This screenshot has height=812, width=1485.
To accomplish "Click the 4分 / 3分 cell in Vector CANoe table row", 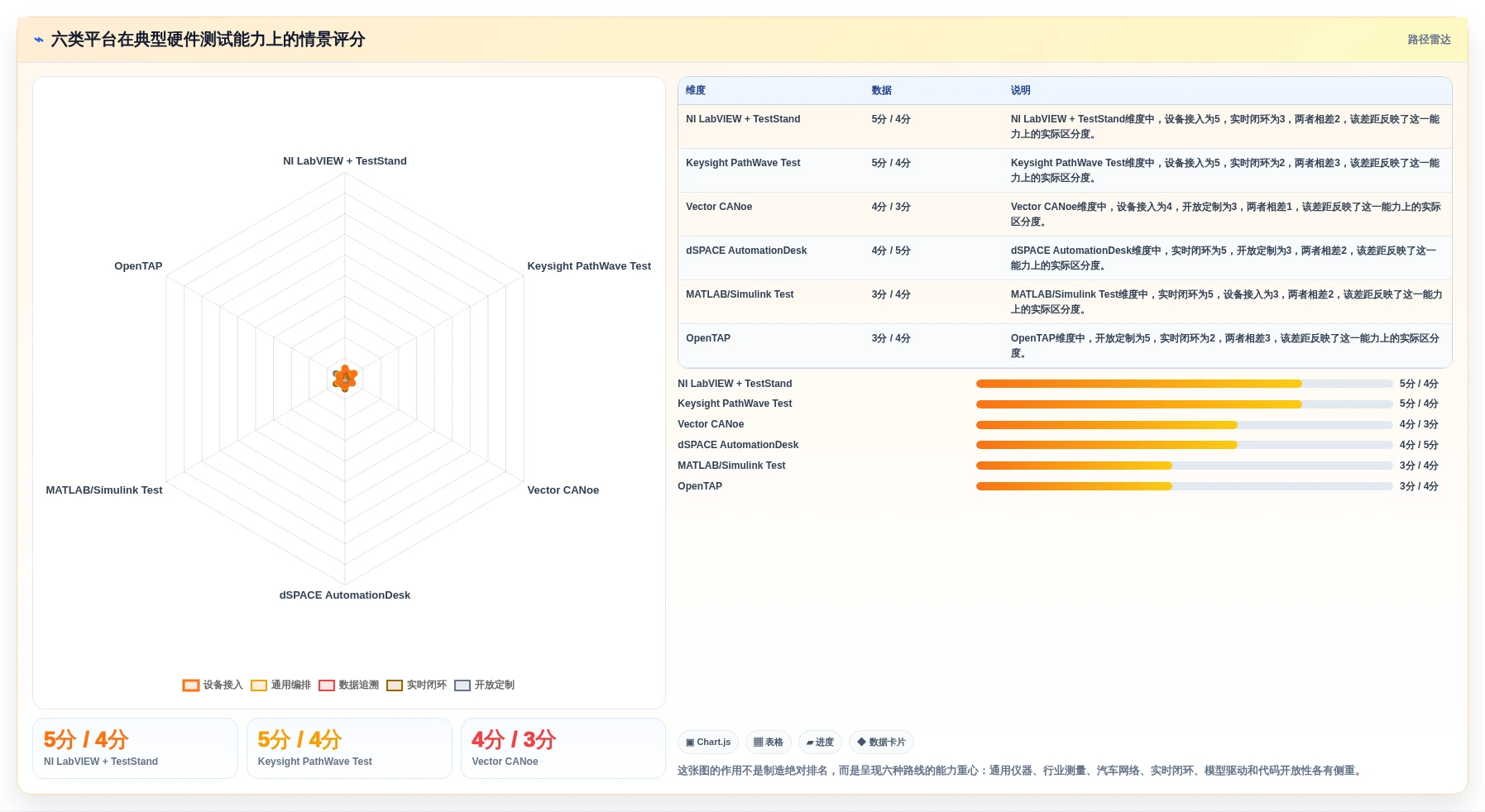I will tap(891, 207).
